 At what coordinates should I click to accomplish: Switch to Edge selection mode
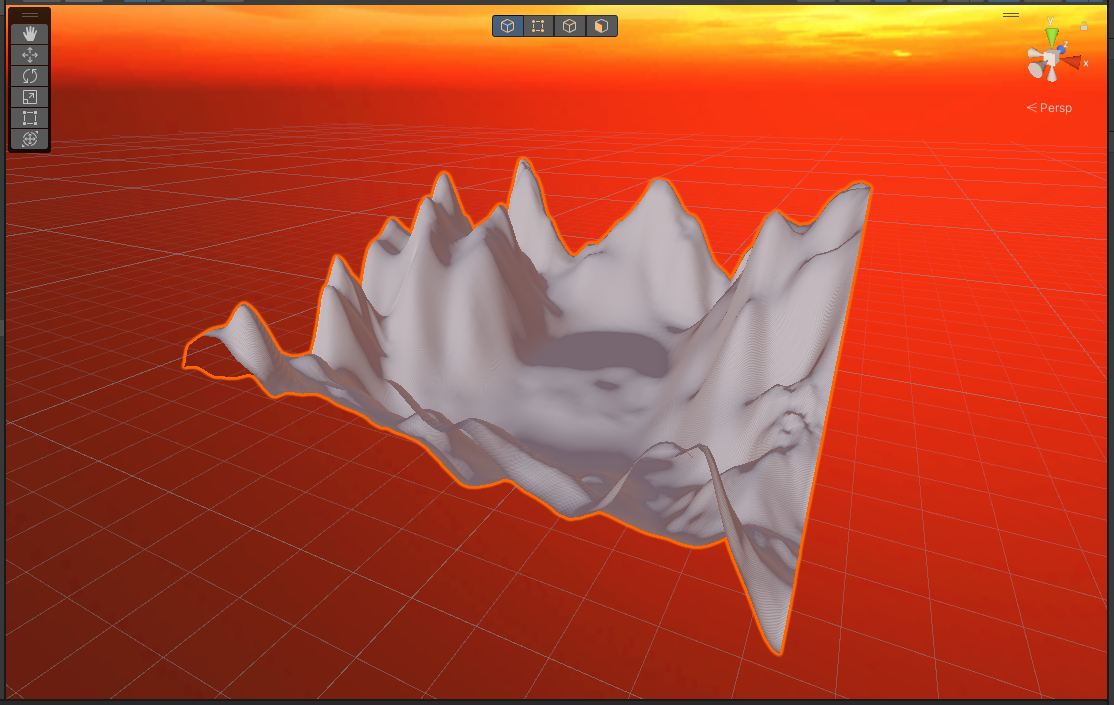coord(570,26)
